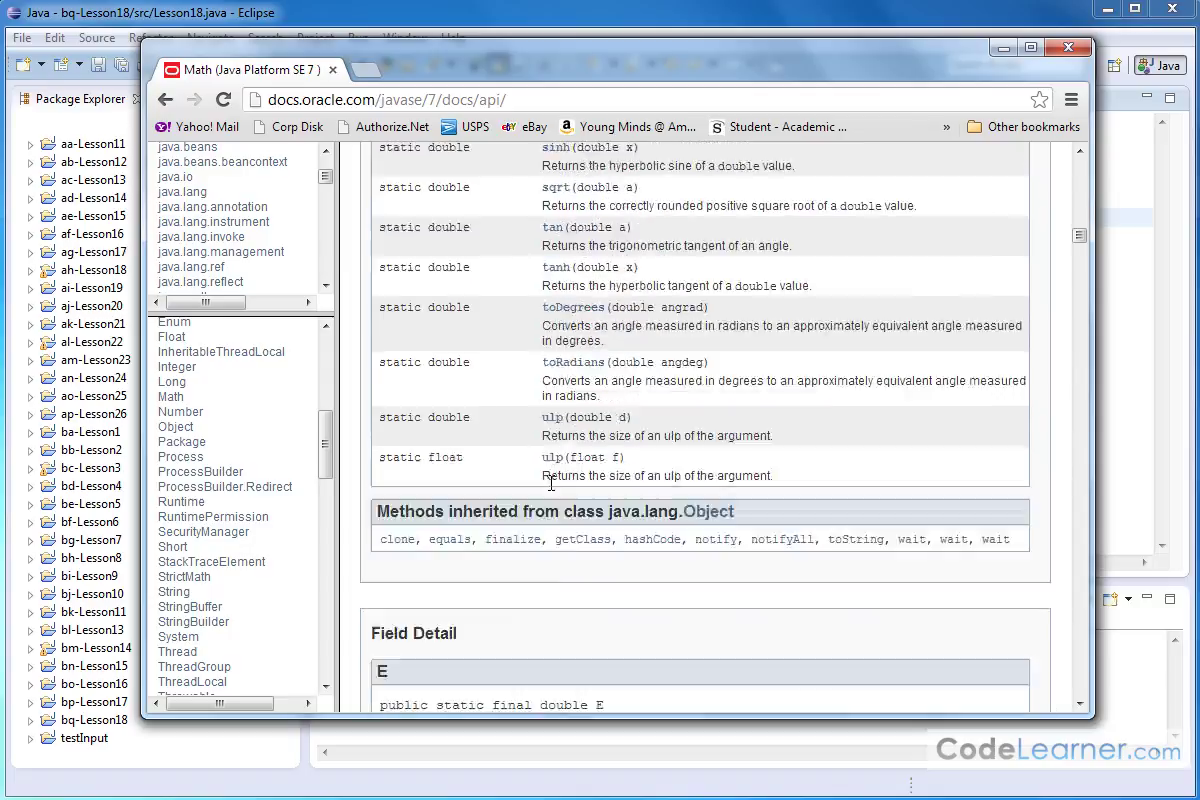Click the docs.oracle.com address bar
The image size is (1200, 800).
coord(640,100)
